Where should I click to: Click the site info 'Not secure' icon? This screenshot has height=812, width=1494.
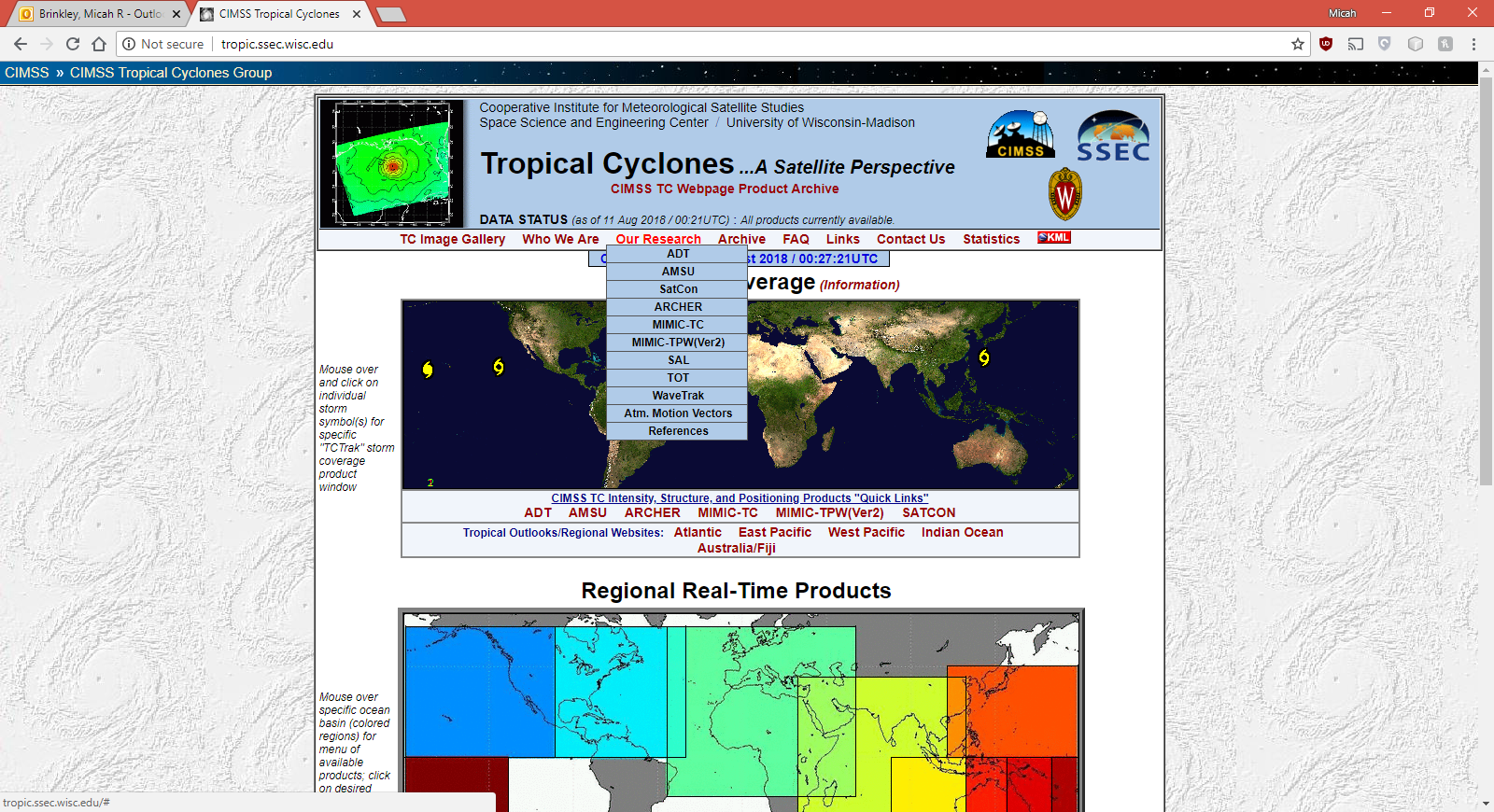129,44
